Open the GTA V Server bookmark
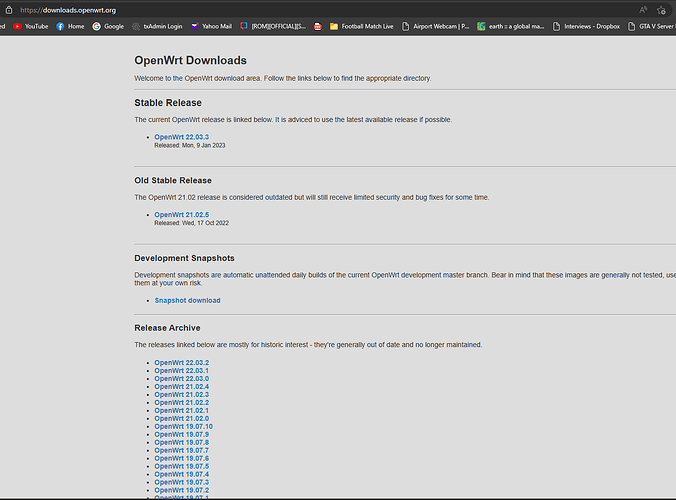 coord(651,26)
